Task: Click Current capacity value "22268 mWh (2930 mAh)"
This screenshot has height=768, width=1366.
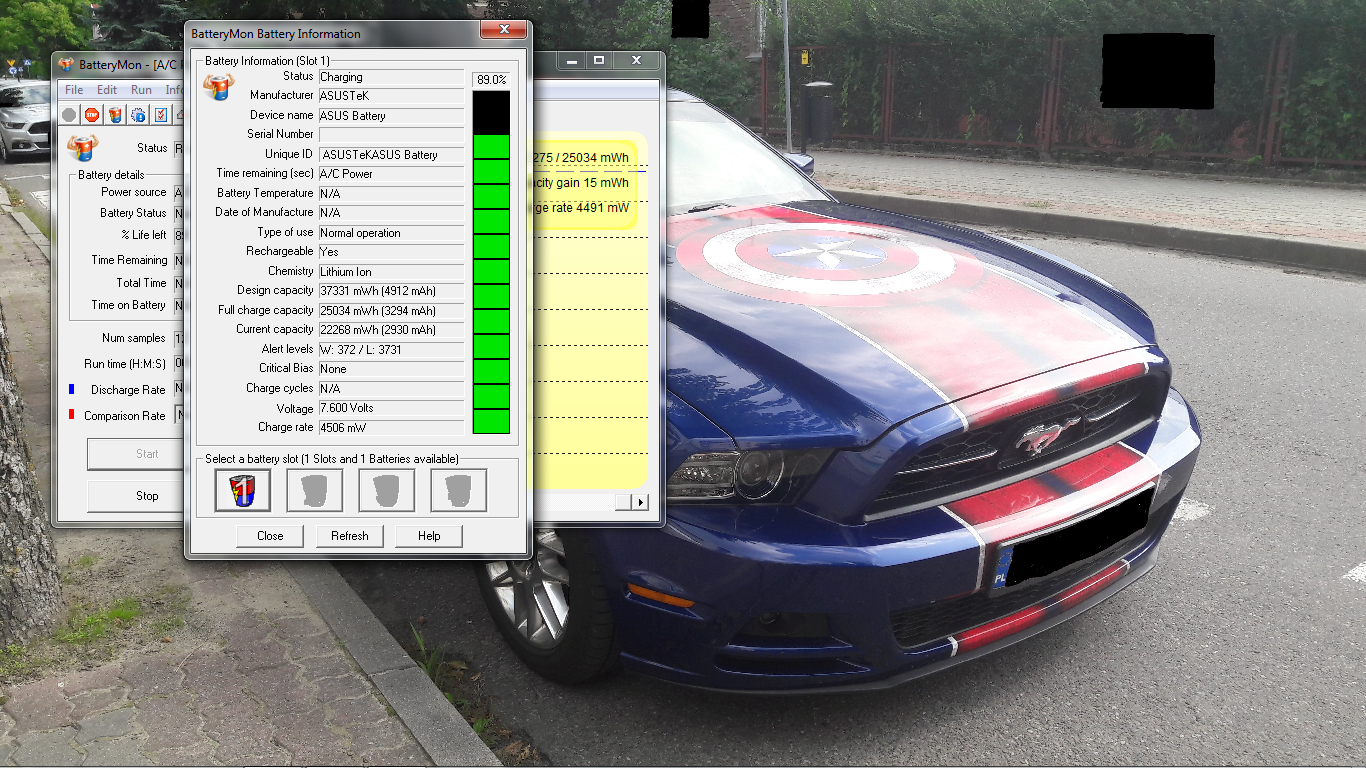Action: 391,330
